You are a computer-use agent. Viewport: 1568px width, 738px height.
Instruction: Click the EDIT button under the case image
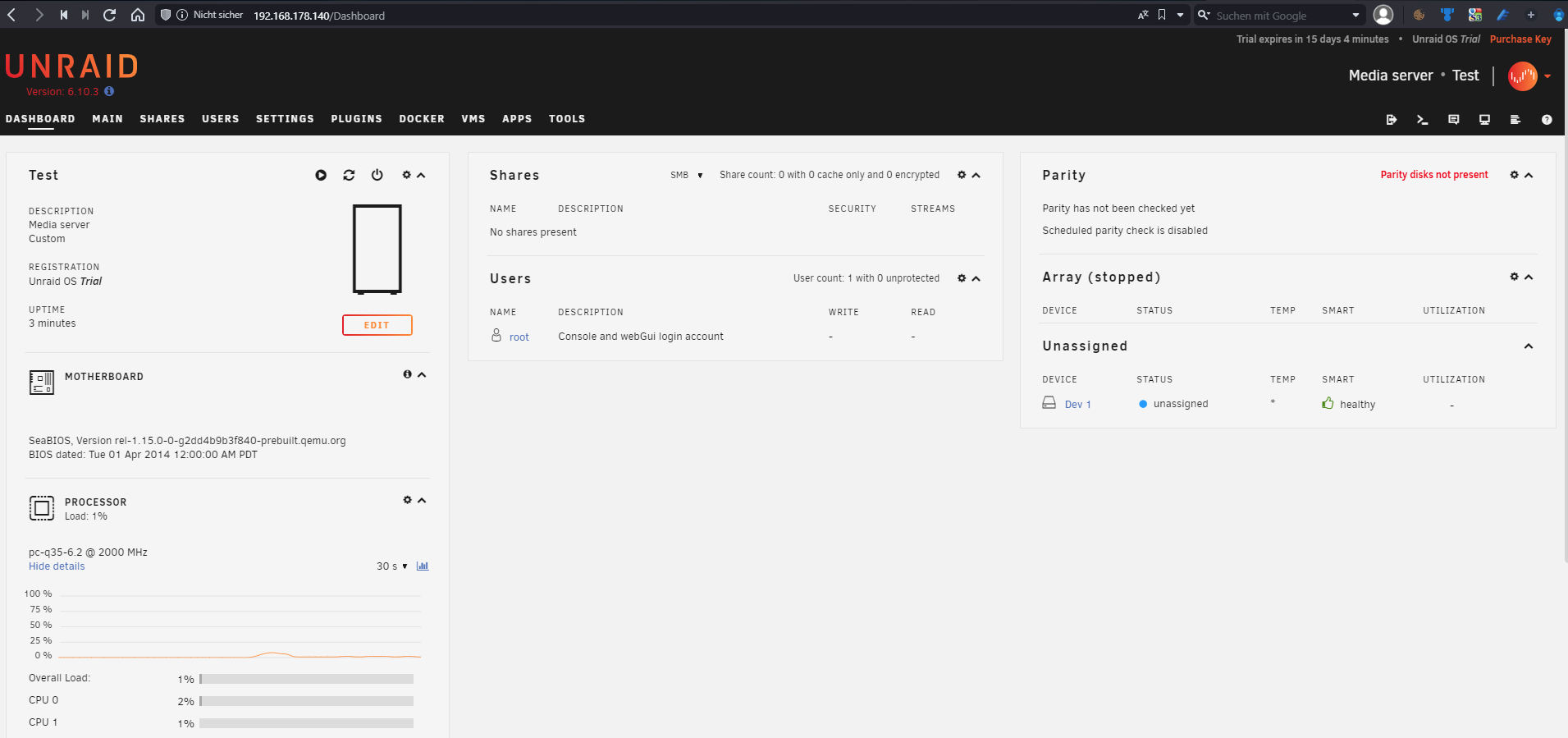(377, 325)
